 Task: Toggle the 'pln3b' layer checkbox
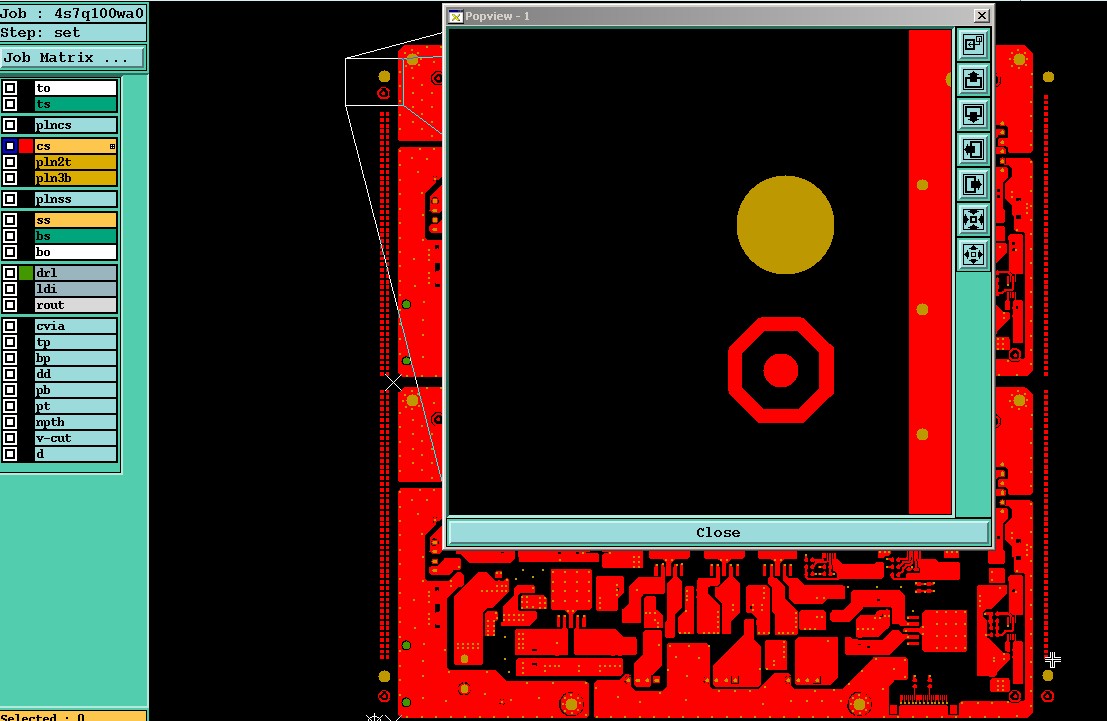[x=10, y=179]
